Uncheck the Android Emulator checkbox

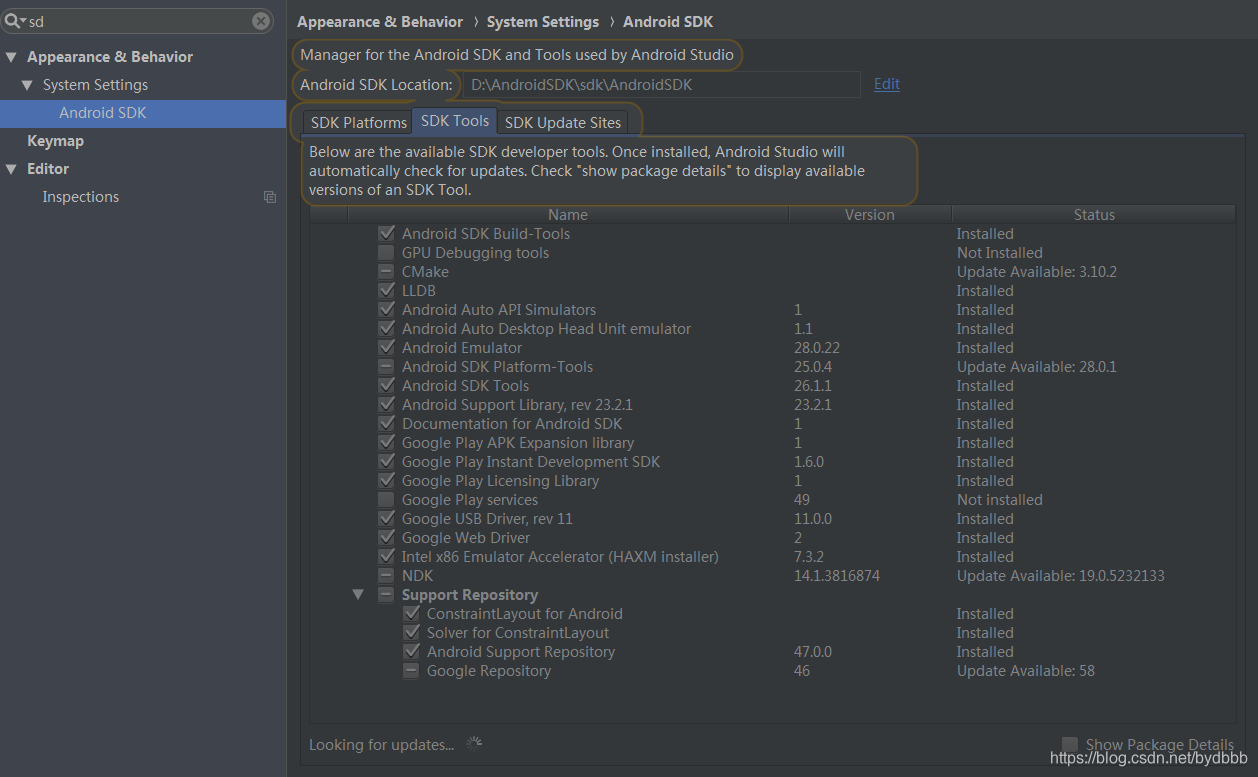point(386,348)
